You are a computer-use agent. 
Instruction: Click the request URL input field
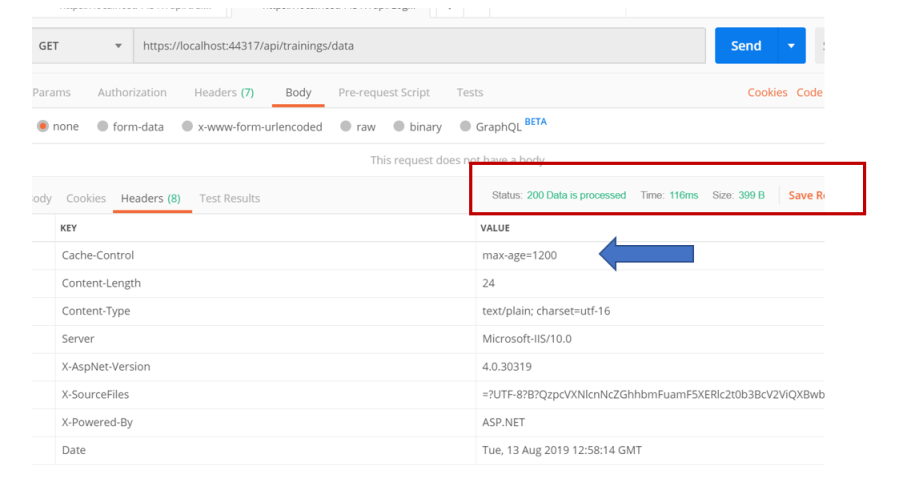pyautogui.click(x=420, y=46)
